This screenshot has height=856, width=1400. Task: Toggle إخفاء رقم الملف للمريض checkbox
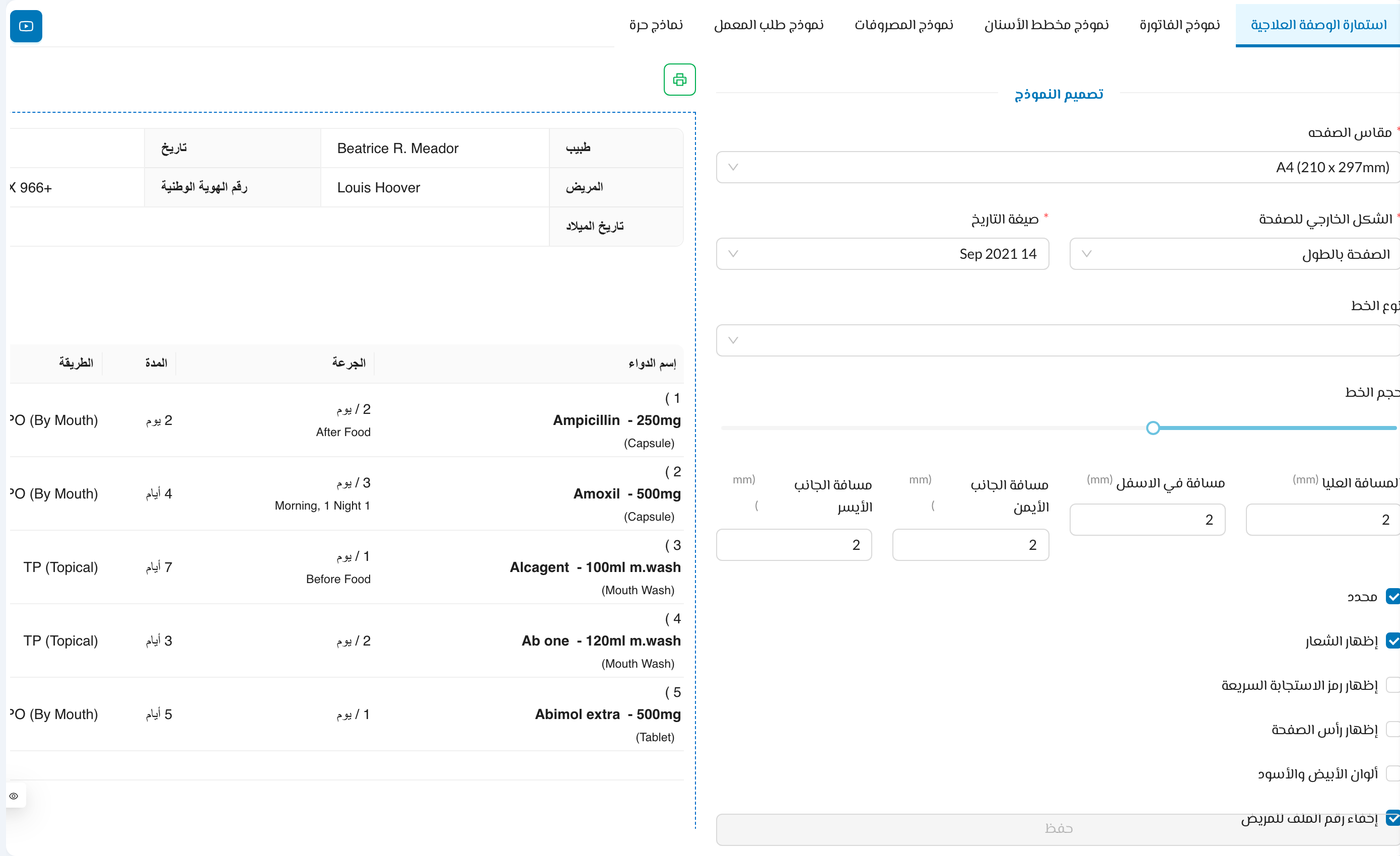(x=1392, y=818)
